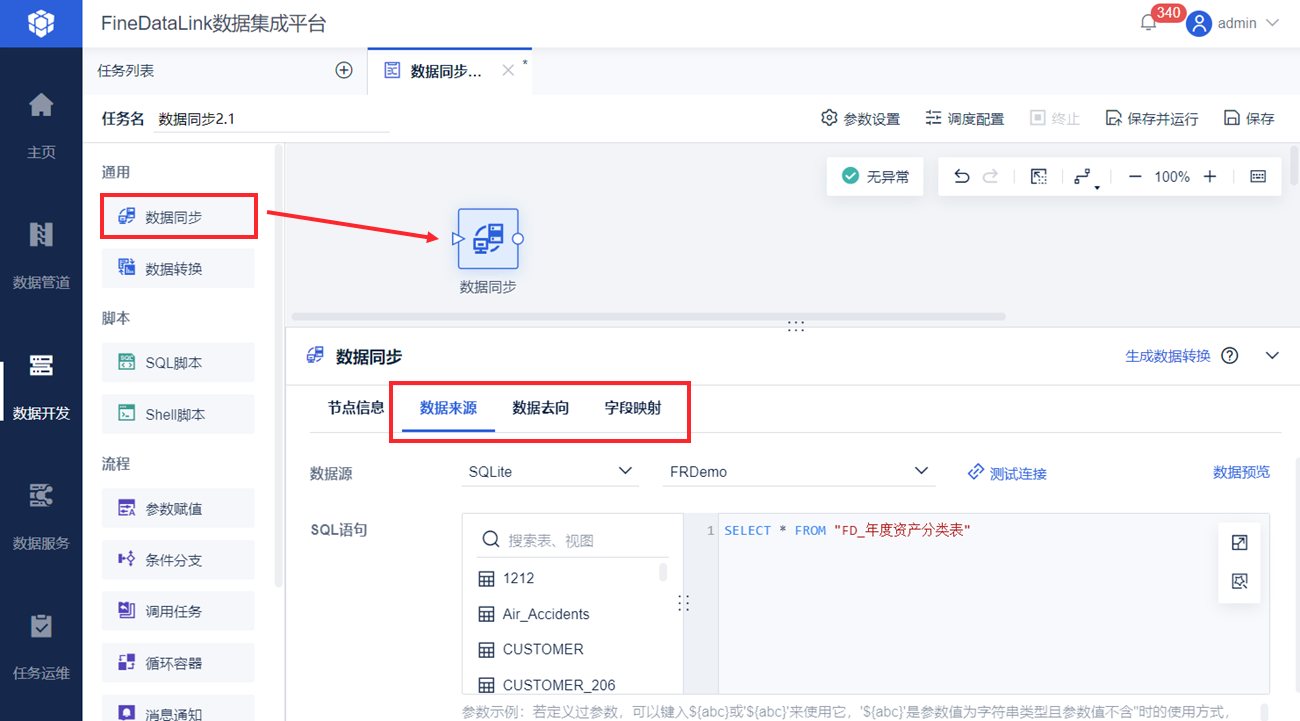
Task: Click 保存并运行 to save and run
Action: (1152, 119)
